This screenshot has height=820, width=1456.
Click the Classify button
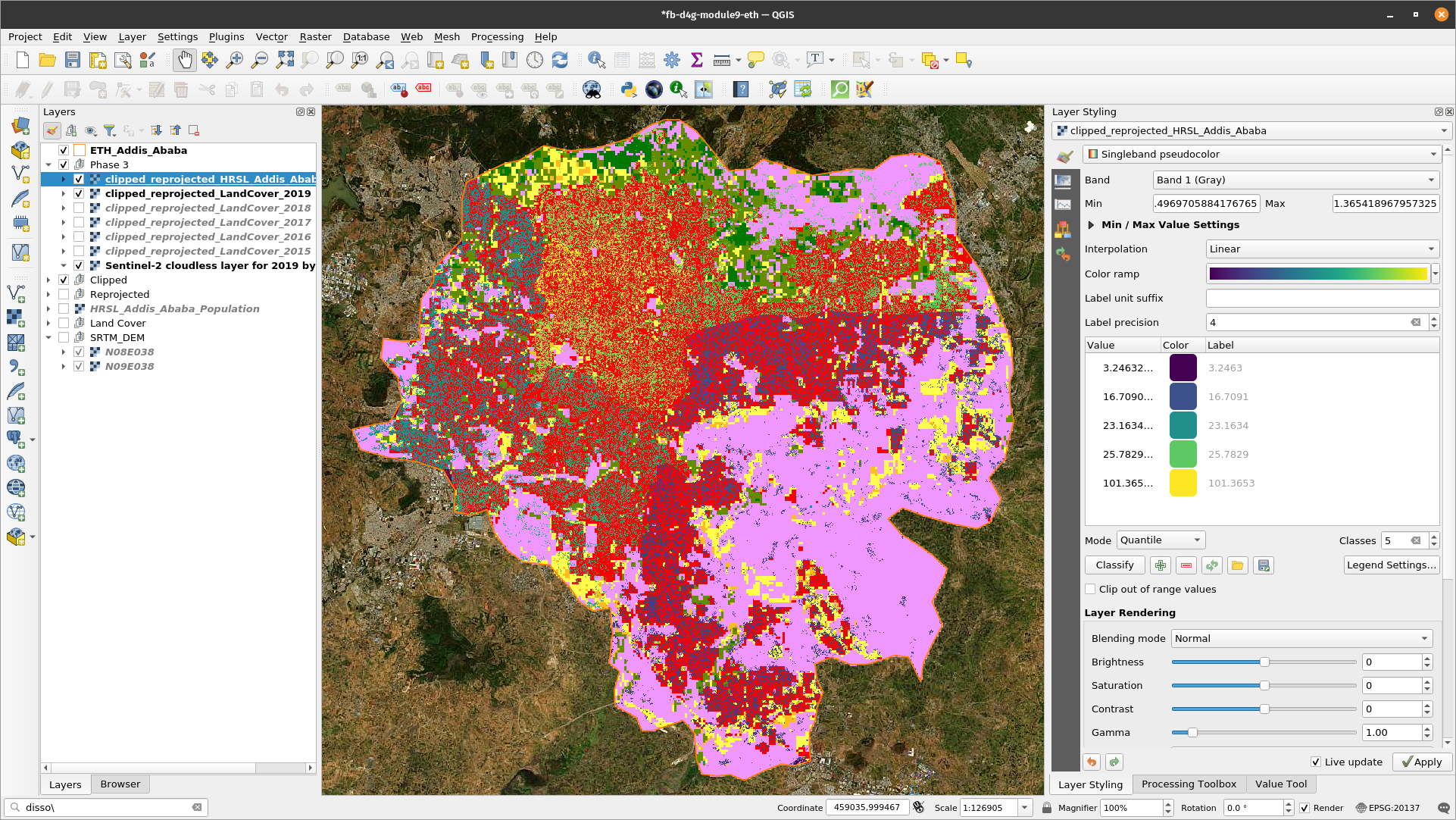point(1114,564)
